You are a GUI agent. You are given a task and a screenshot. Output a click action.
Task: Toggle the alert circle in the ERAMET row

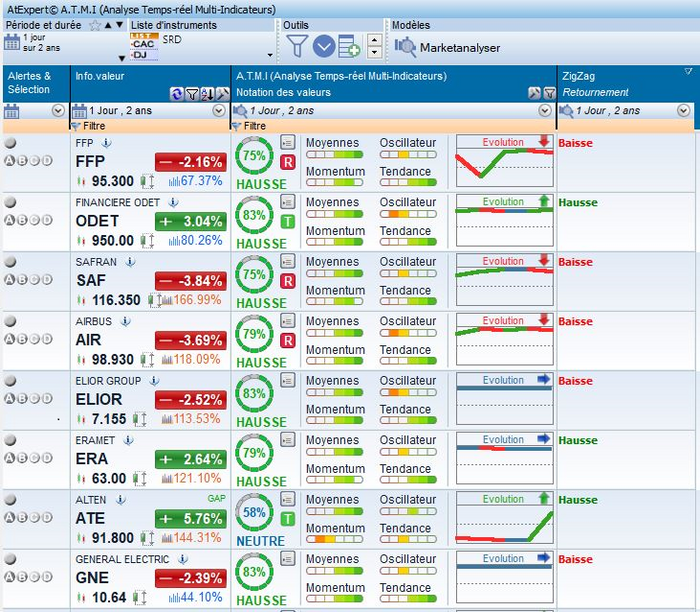coord(10,440)
